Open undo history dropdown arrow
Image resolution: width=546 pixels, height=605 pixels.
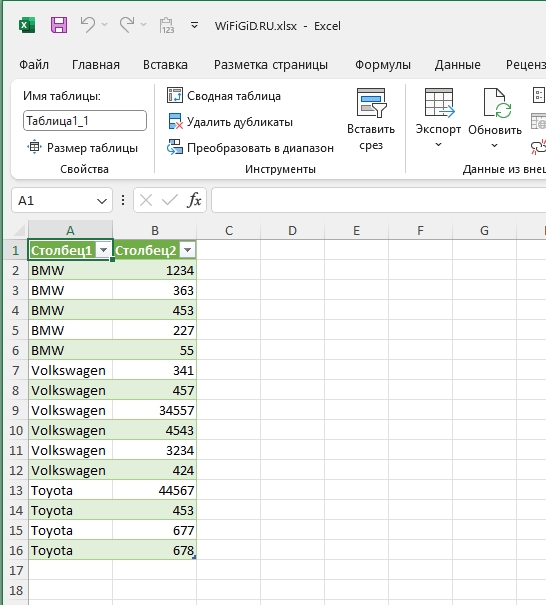(x=104, y=25)
